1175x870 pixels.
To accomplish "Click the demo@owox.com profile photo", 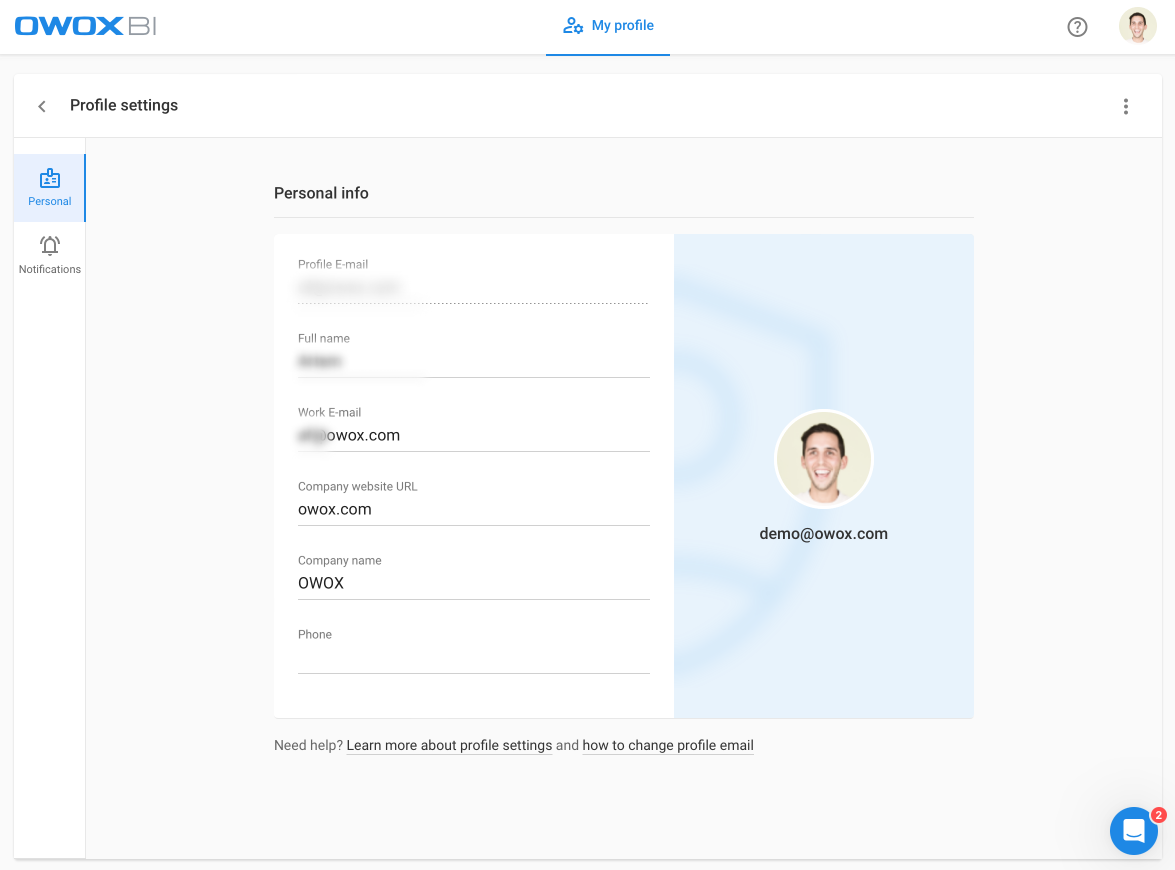I will 823,458.
